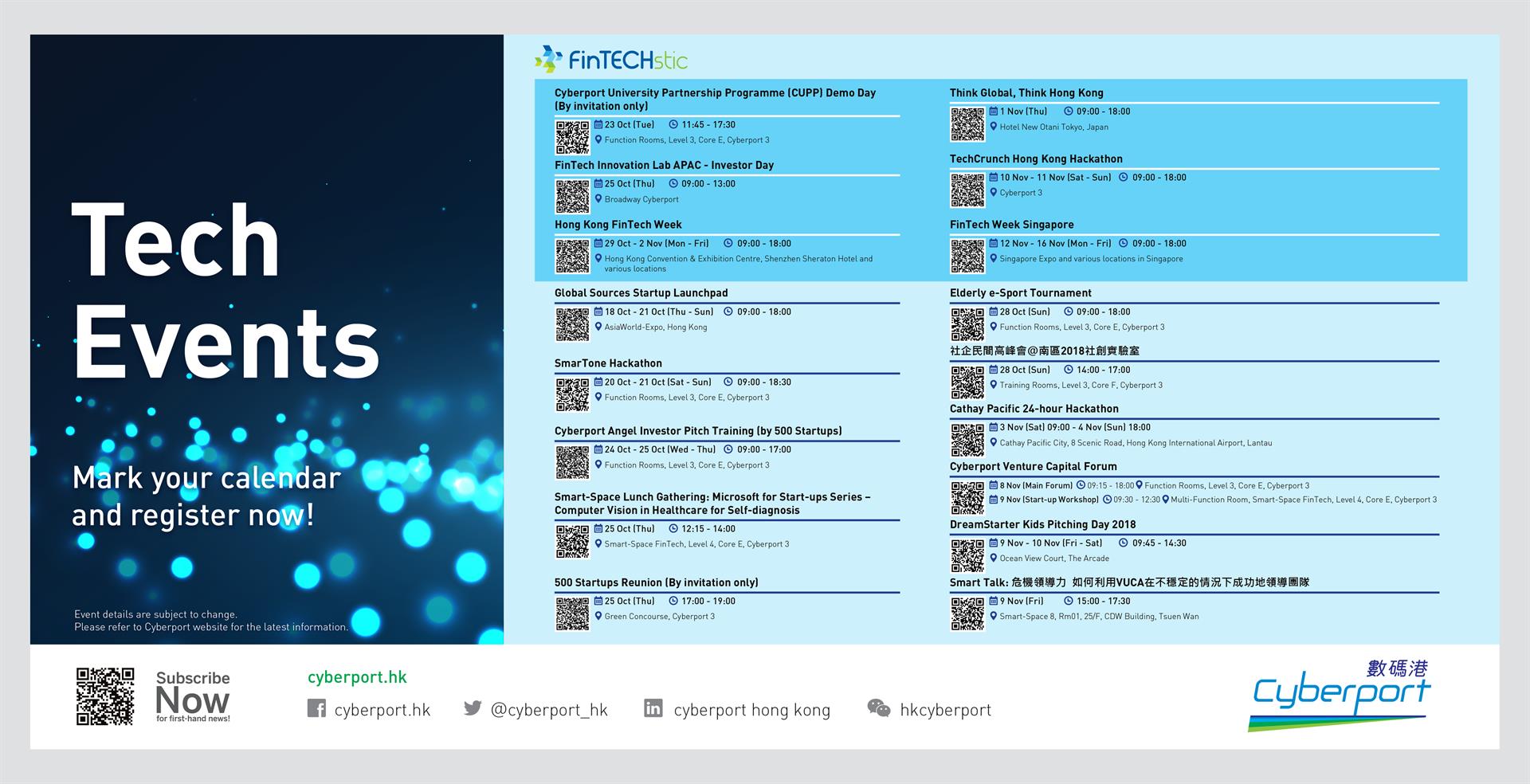Click location pin beside Hotel New Otani Tokyo
This screenshot has height=784, width=1530.
(x=994, y=127)
